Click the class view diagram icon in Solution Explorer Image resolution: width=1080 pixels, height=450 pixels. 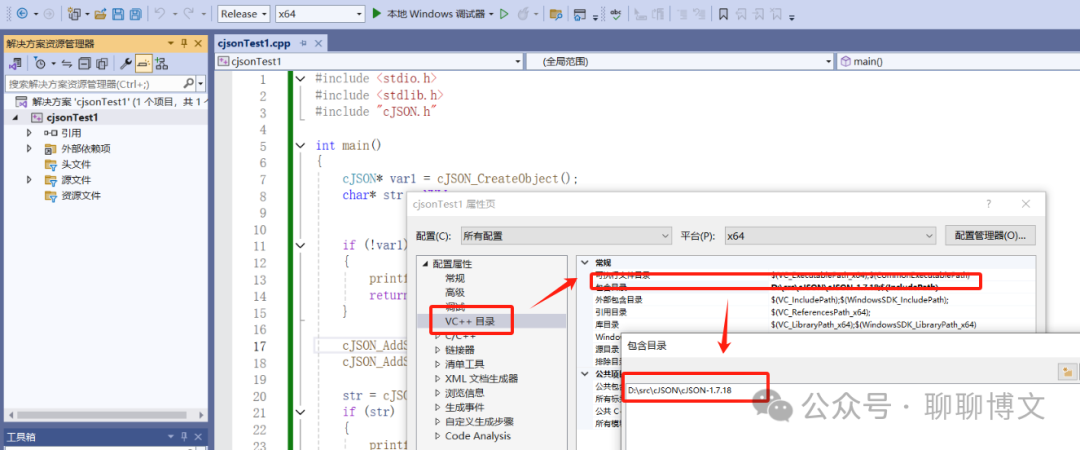pos(161,63)
